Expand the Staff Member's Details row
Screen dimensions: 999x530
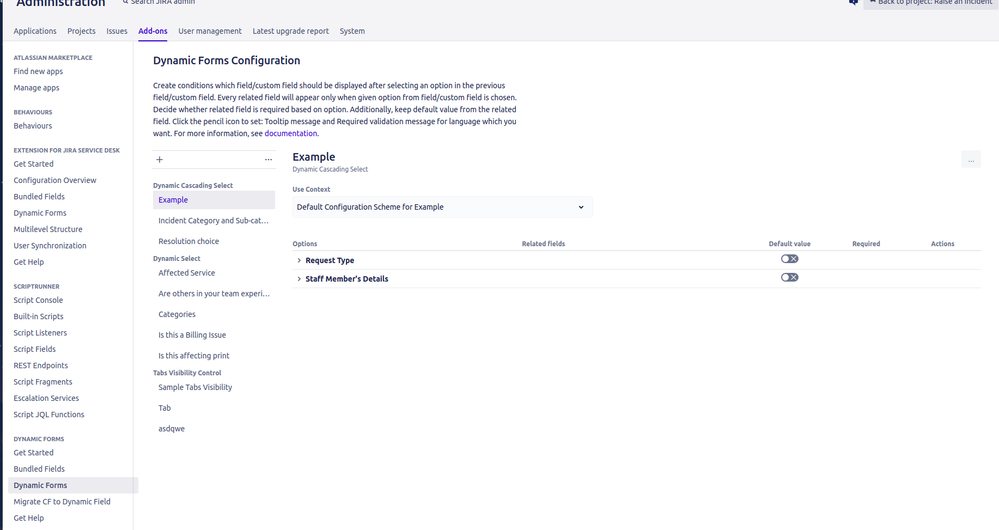(x=299, y=278)
